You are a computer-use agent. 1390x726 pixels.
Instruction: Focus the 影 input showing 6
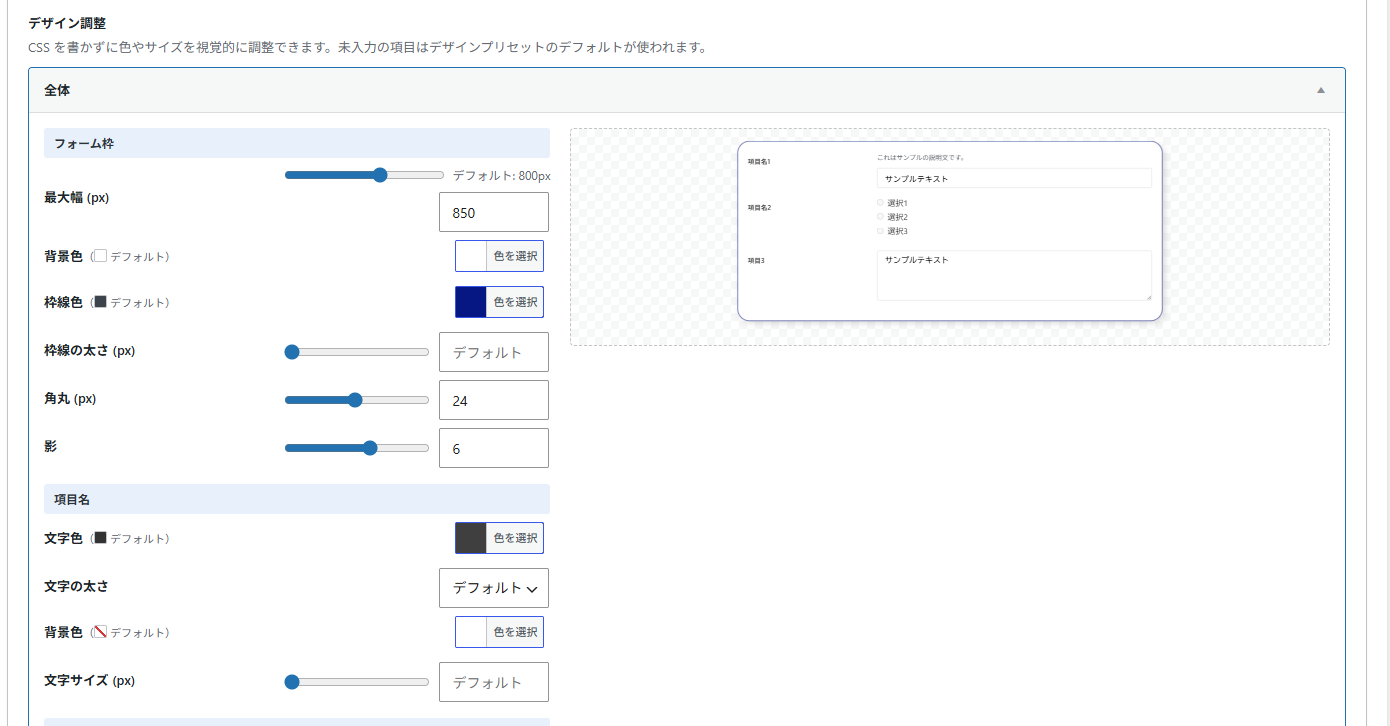[x=494, y=448]
